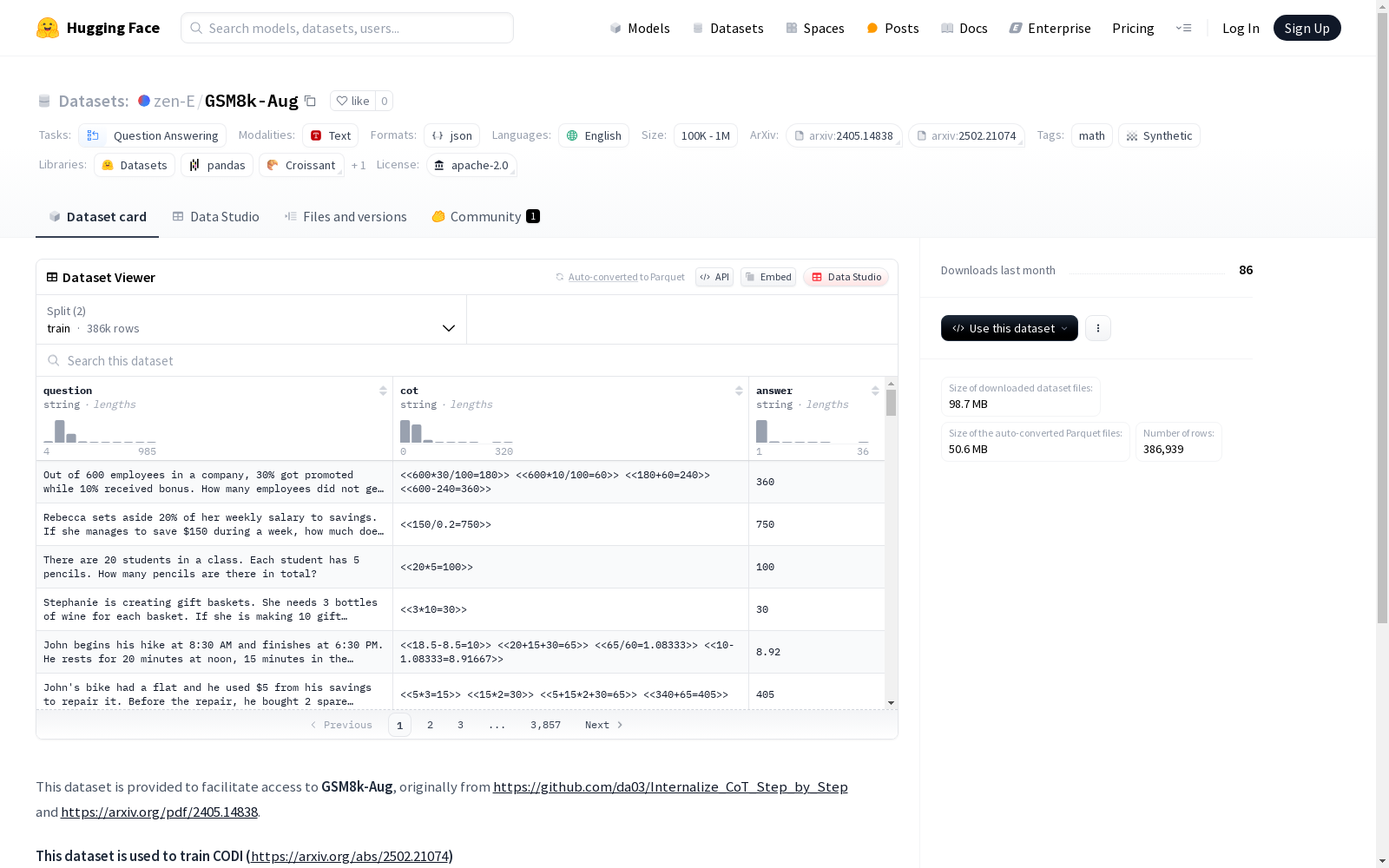The height and width of the screenshot is (868, 1389).
Task: Expand the Use this dataset dropdown
Action: [1010, 328]
